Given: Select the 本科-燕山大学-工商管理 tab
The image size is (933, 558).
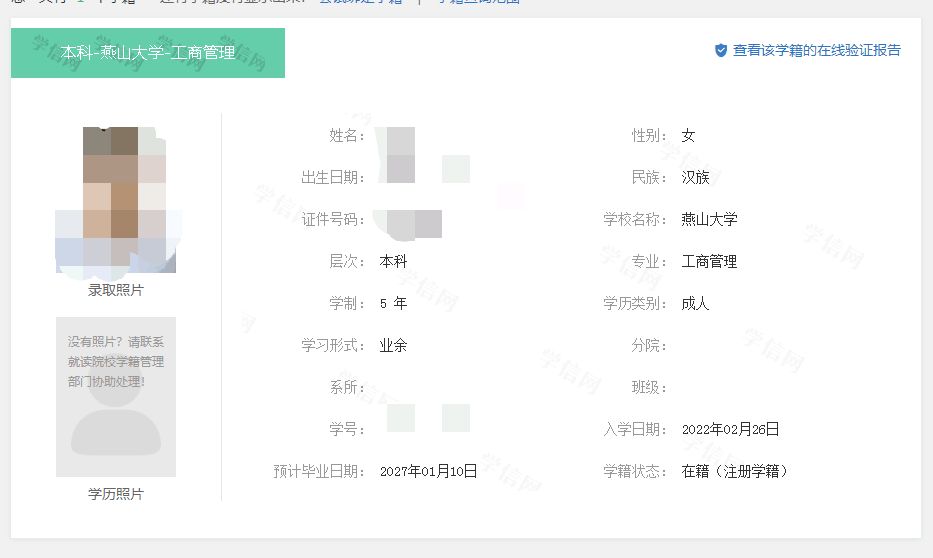Looking at the screenshot, I should (148, 53).
